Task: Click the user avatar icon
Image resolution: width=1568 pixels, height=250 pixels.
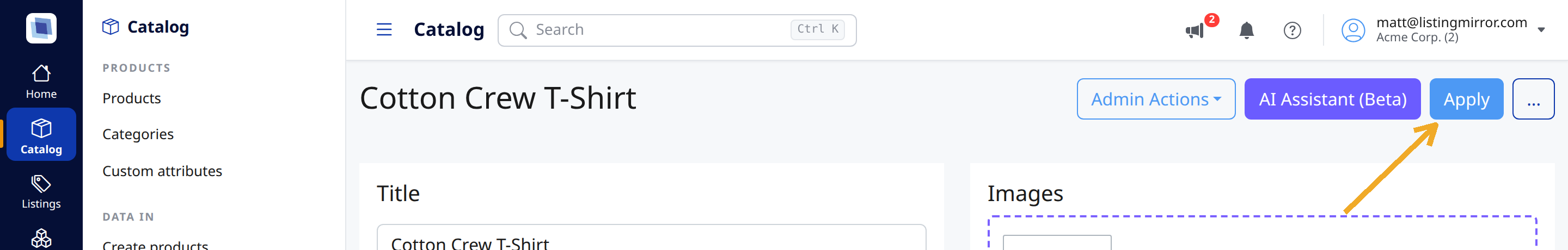Action: [x=1352, y=30]
